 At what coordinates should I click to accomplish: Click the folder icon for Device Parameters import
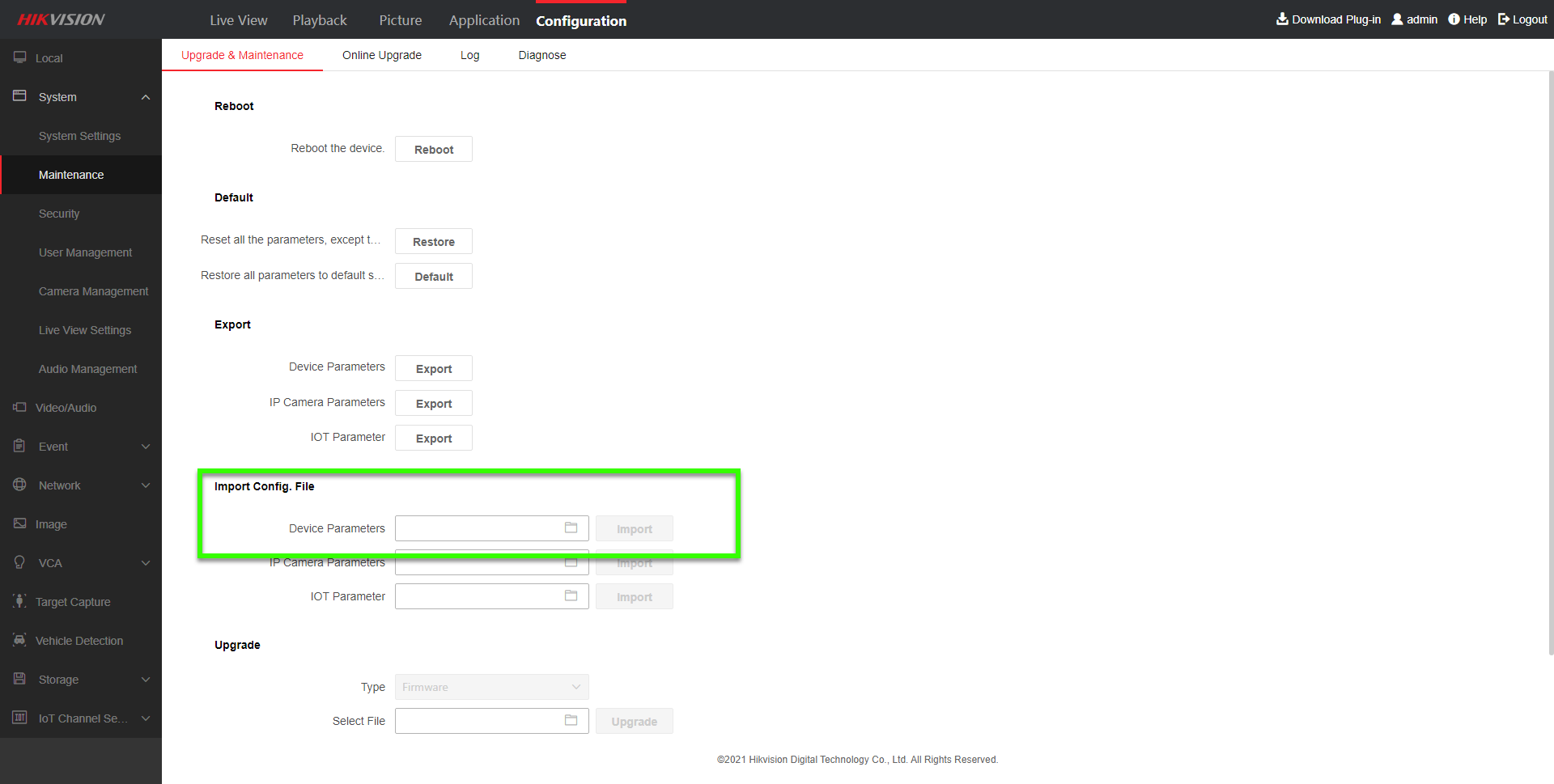click(x=571, y=528)
